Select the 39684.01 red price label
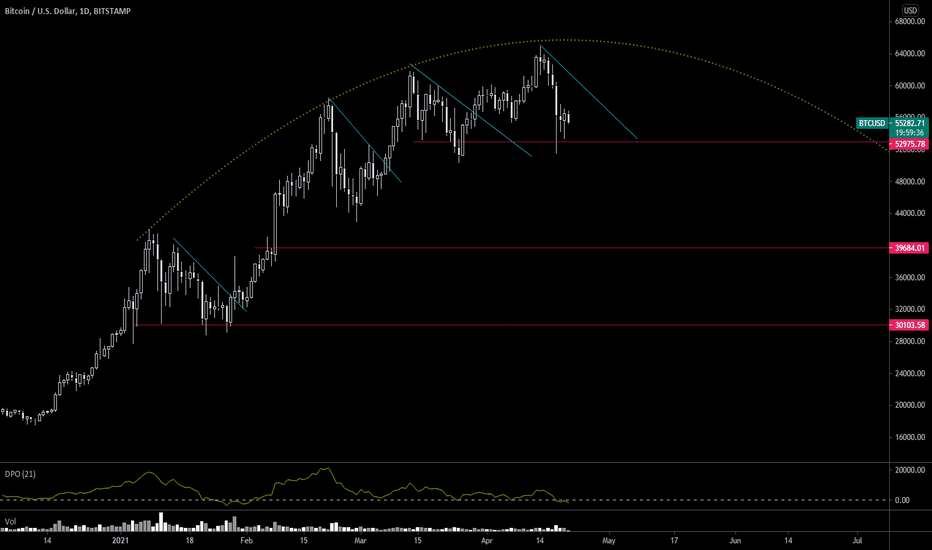932x550 pixels. click(x=909, y=248)
